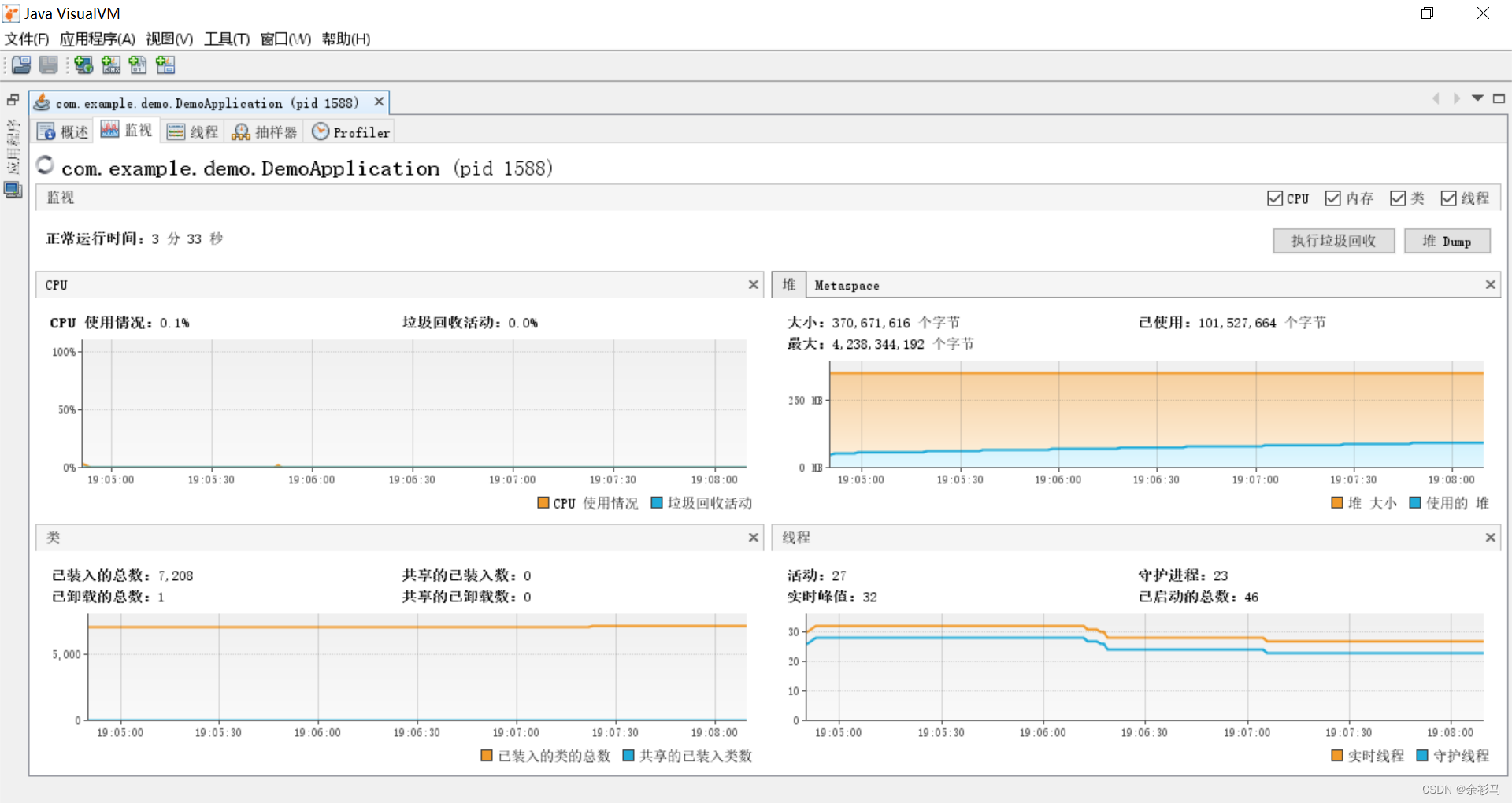Close the CPU chart panel

[754, 285]
